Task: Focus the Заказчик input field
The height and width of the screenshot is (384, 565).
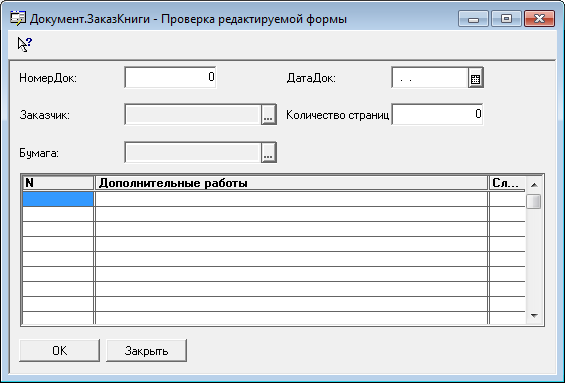Action: coord(193,115)
